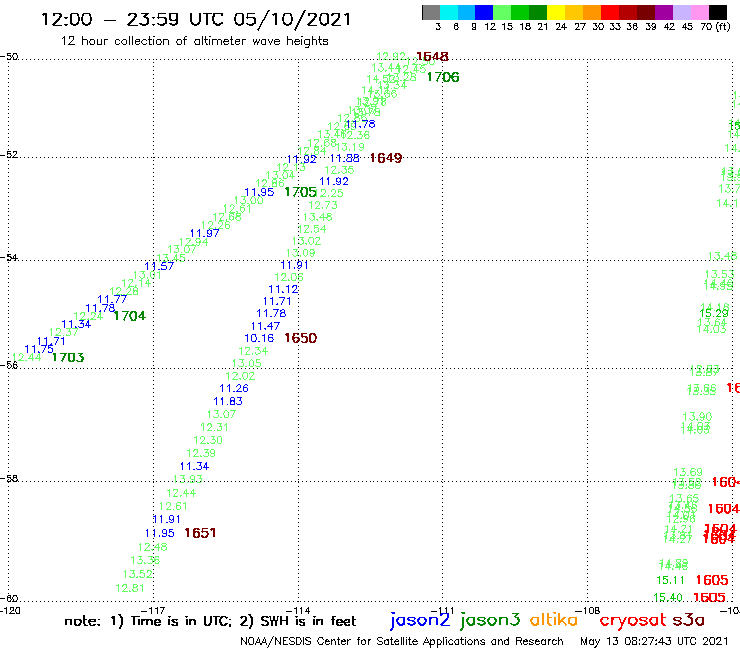Image resolution: width=740 pixels, height=650 pixels.
Task: Click the 1650 time stamp label
Action: 301,338
